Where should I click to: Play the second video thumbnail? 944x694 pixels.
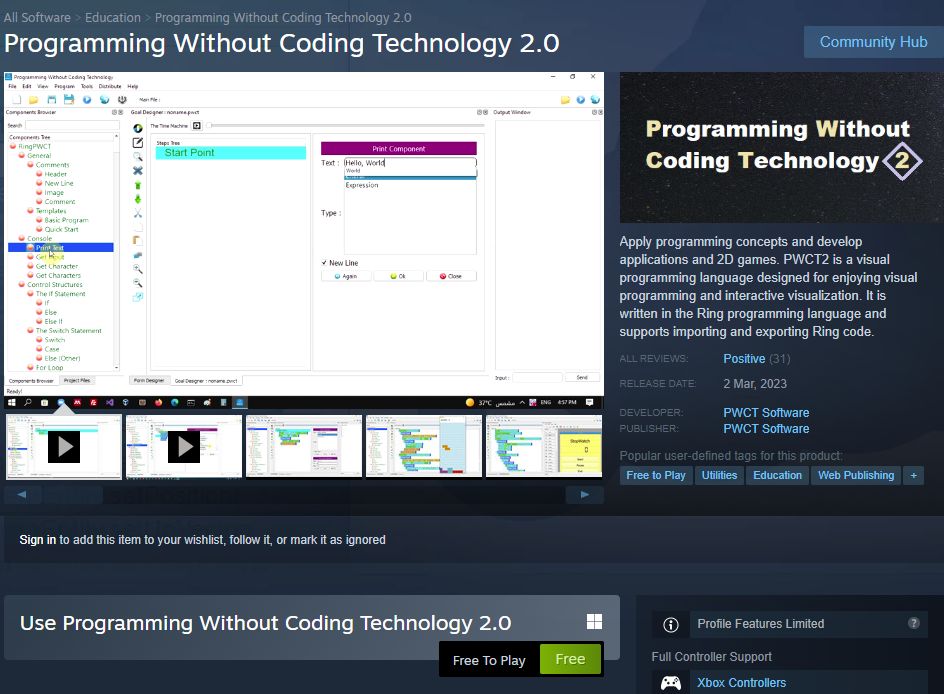(x=184, y=447)
